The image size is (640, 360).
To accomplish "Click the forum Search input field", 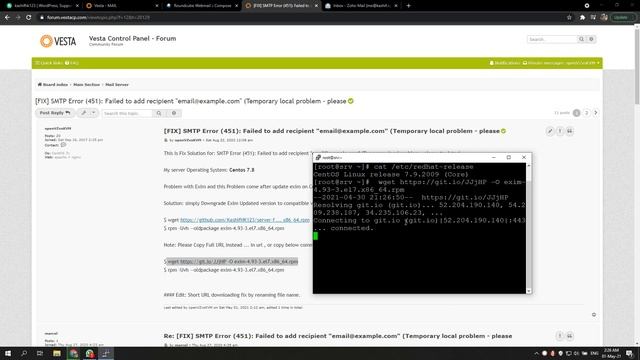I will [552, 39].
